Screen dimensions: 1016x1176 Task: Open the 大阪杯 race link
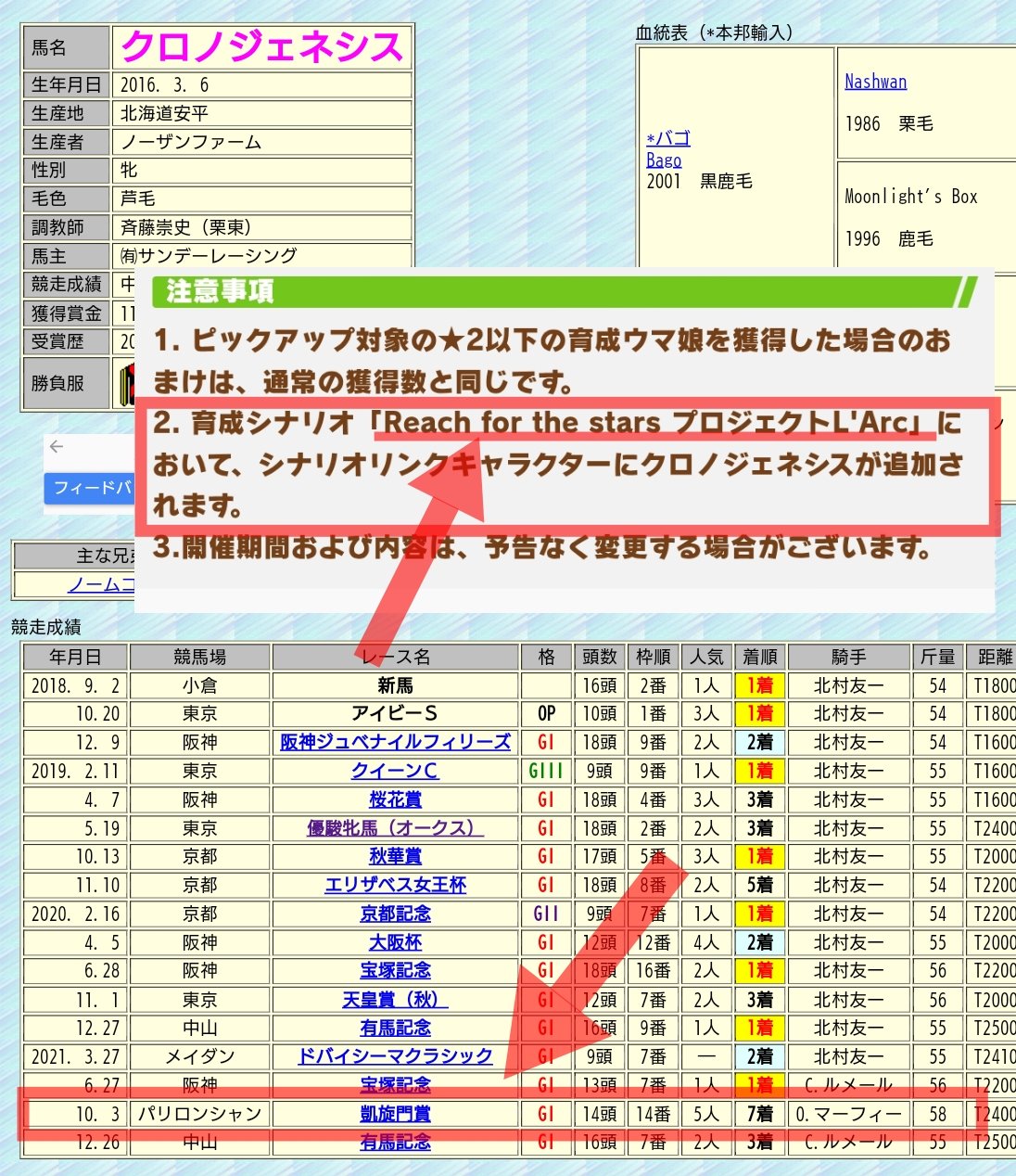pos(395,942)
